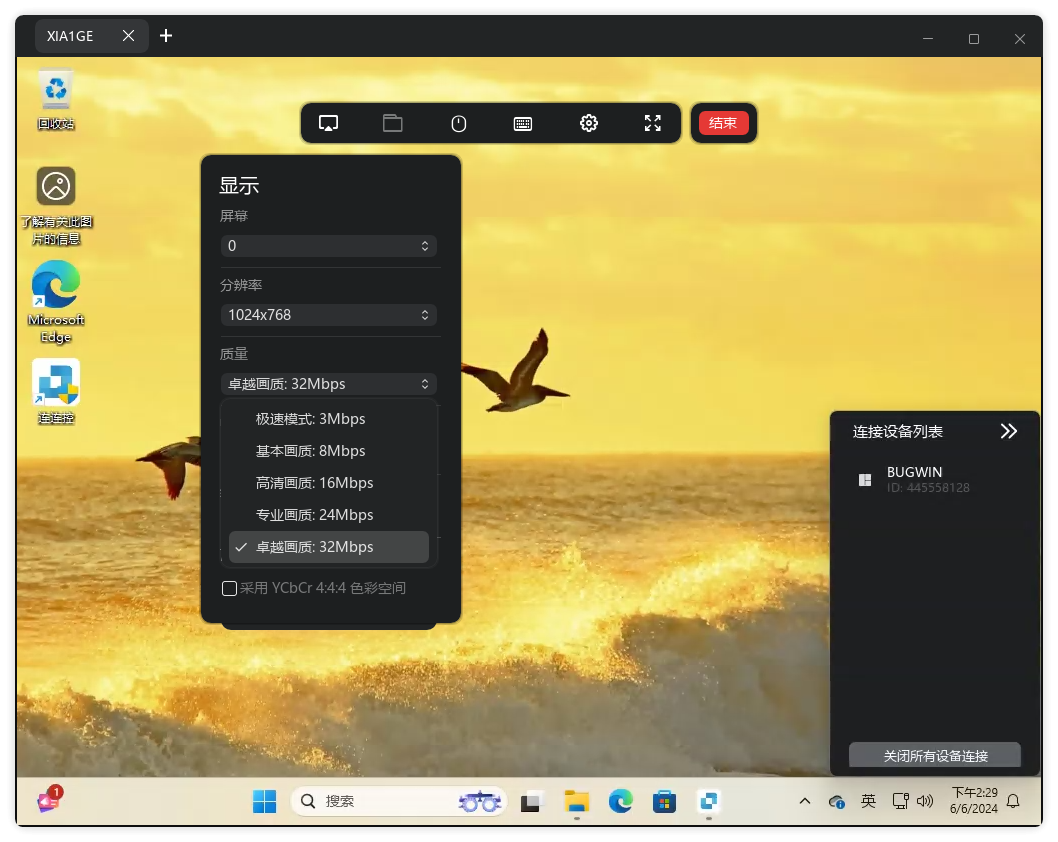This screenshot has width=1058, height=842.
Task: Open Microsoft Store from the taskbar
Action: (665, 802)
